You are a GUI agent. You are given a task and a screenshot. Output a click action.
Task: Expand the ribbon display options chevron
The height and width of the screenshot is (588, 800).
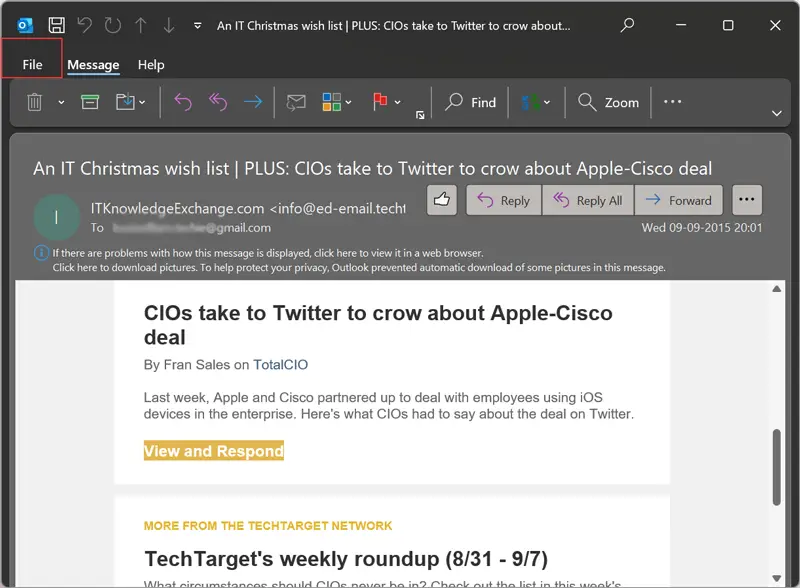tap(777, 113)
